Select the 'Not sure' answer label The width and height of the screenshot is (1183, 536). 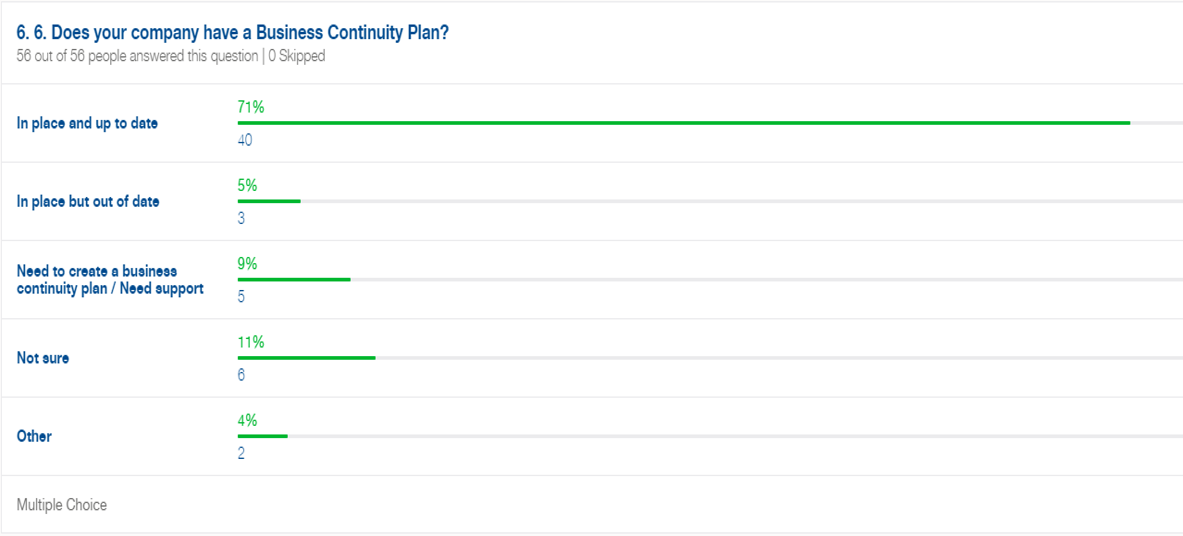43,359
